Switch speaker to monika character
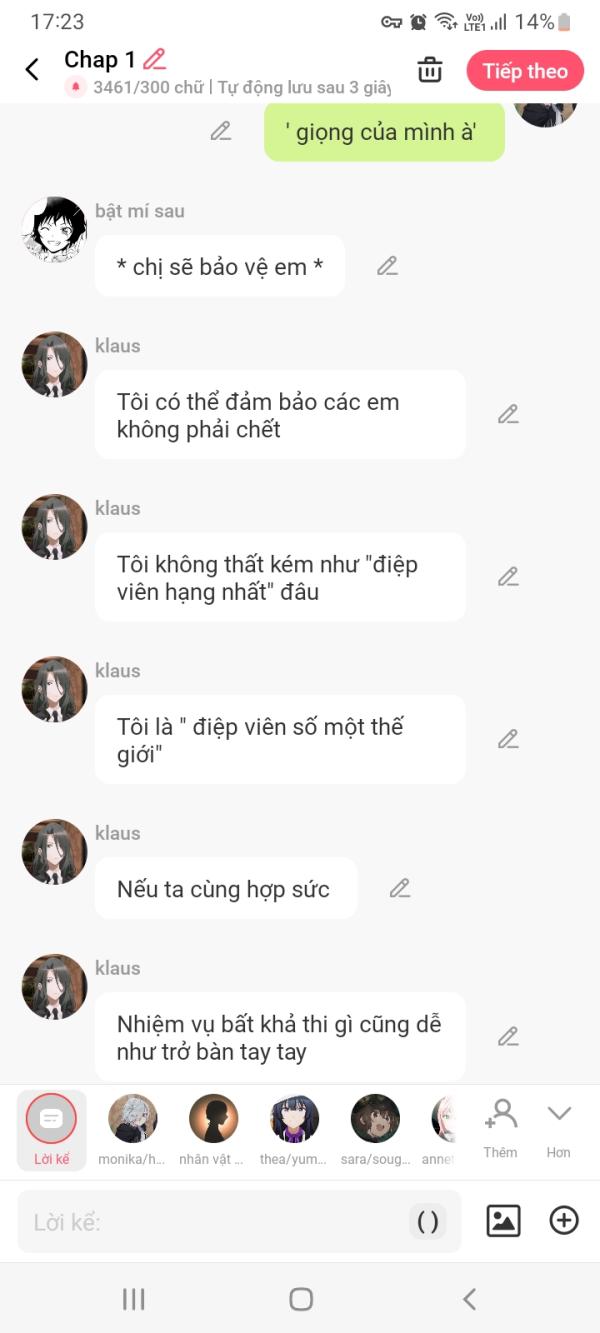Image resolution: width=600 pixels, height=1333 pixels. 132,1119
